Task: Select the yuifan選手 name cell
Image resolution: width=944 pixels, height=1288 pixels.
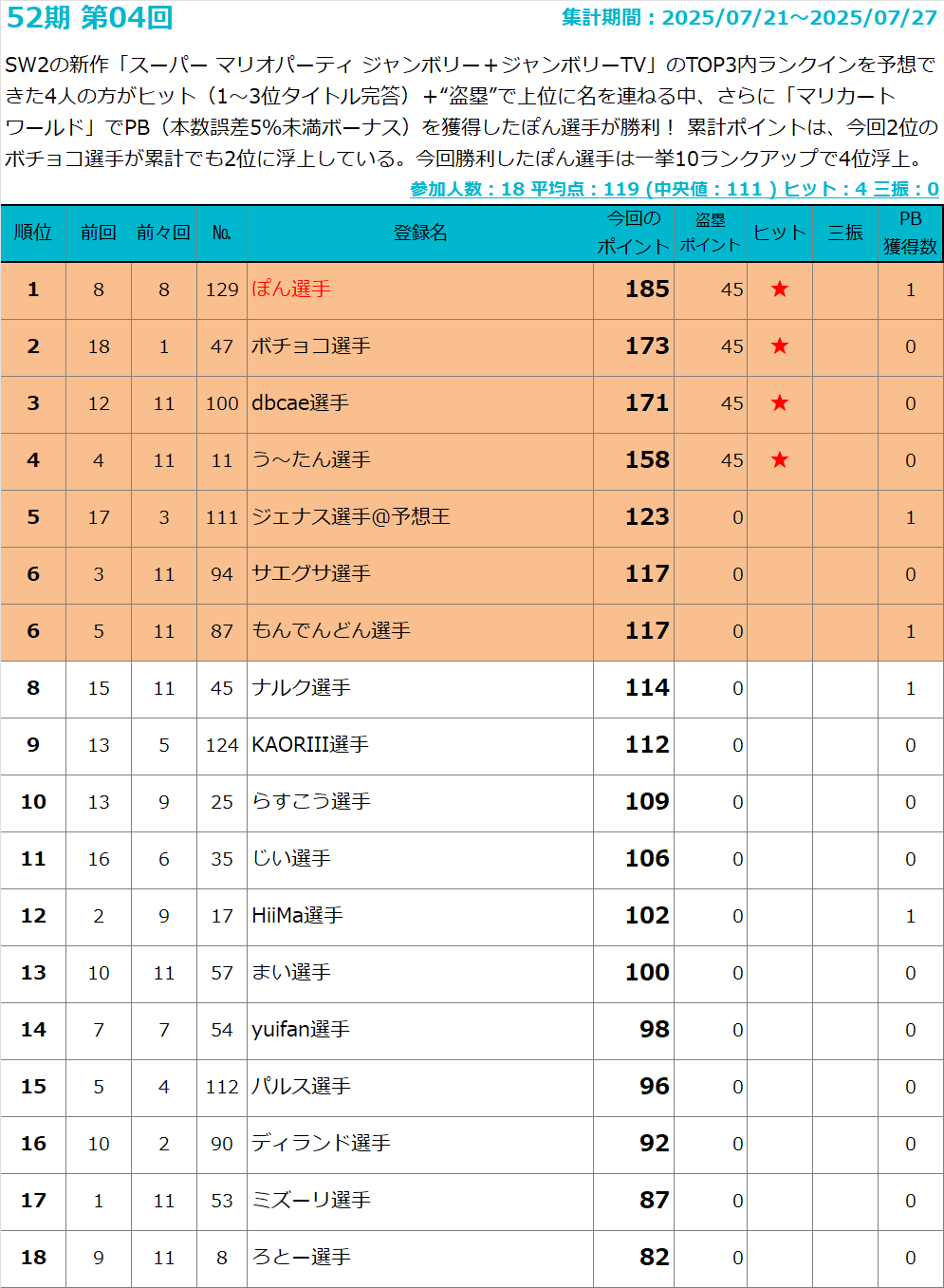Action: [301, 1030]
